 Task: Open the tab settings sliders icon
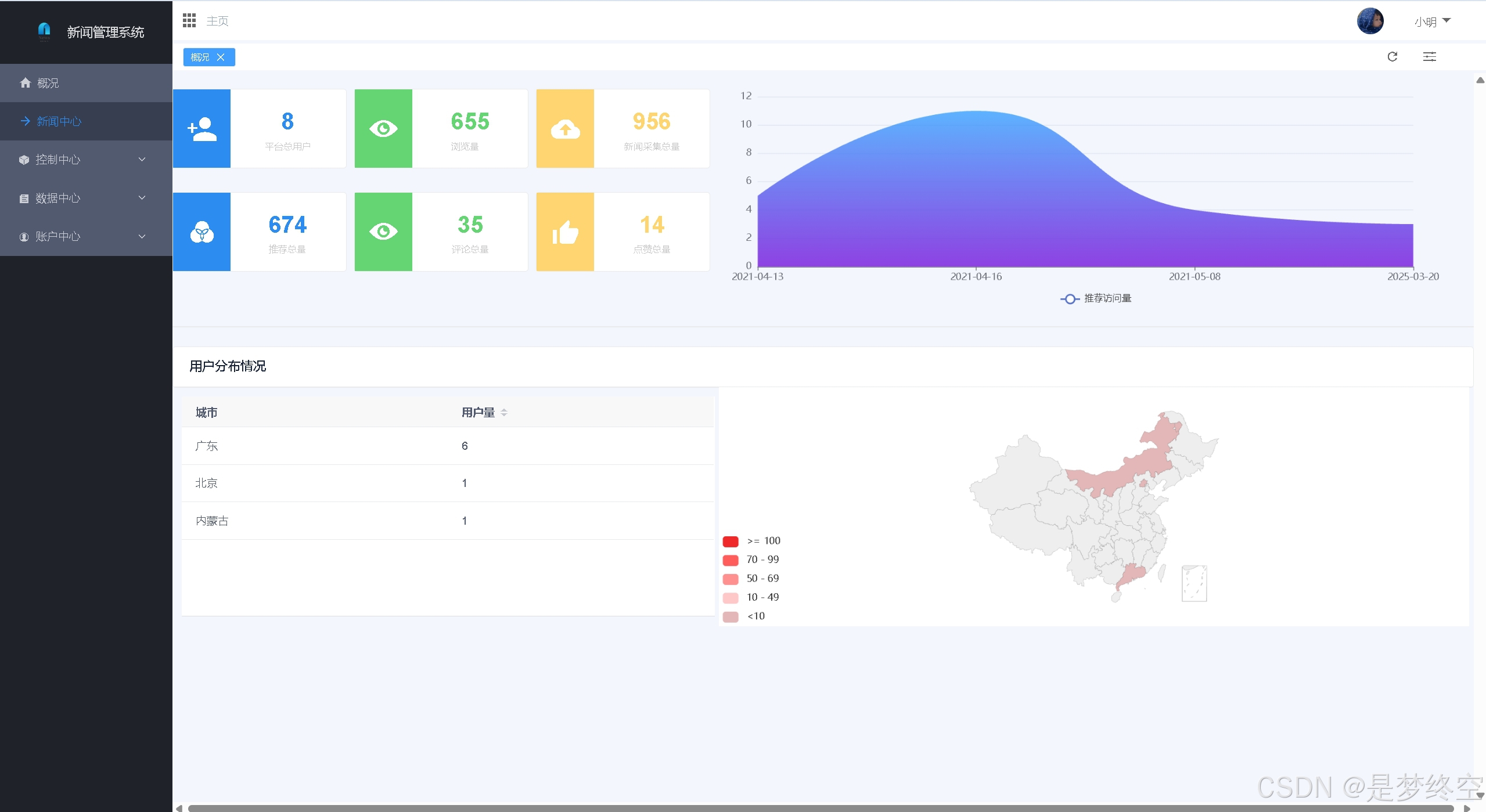(1429, 57)
